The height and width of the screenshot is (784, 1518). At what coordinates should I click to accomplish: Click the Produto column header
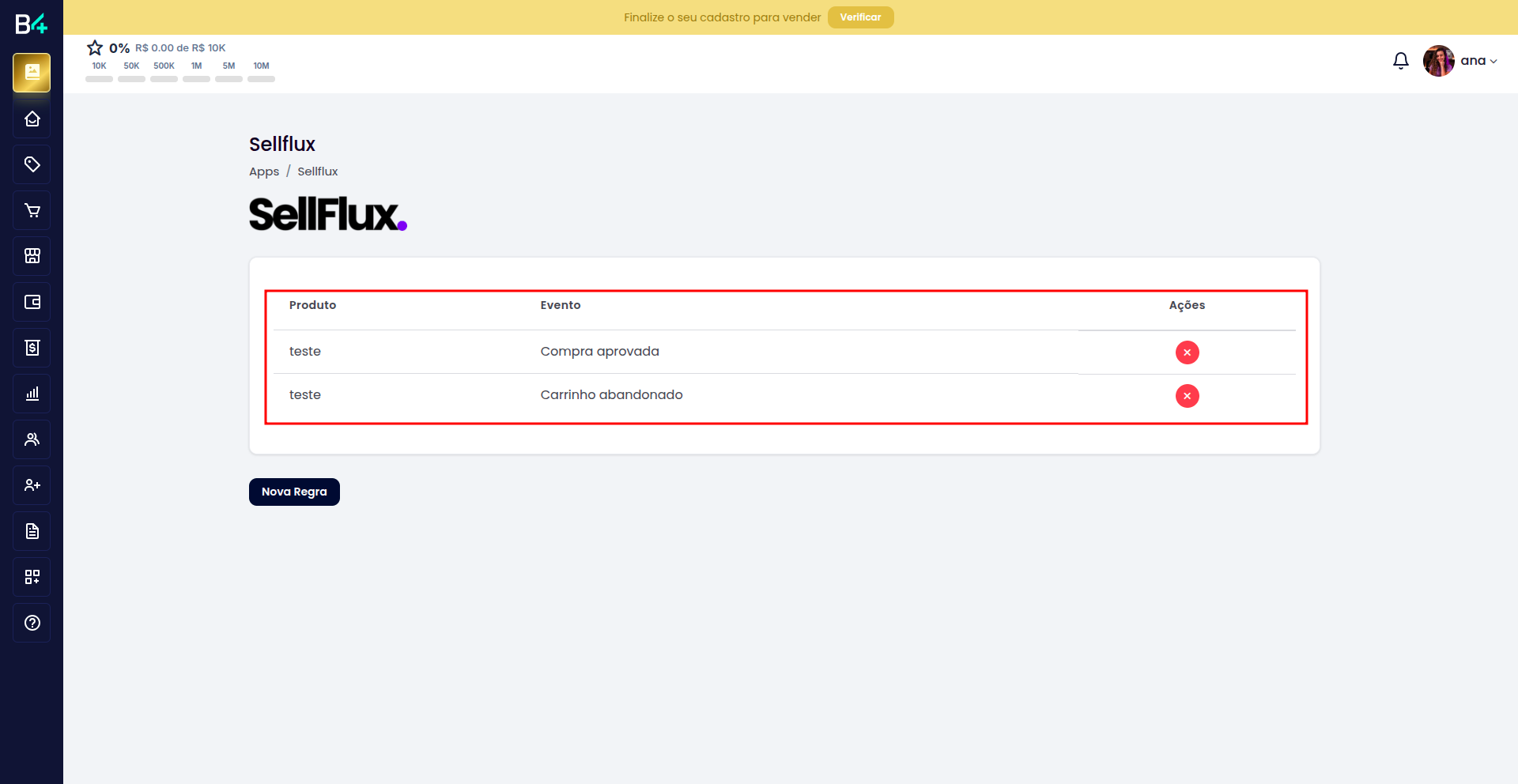[312, 305]
